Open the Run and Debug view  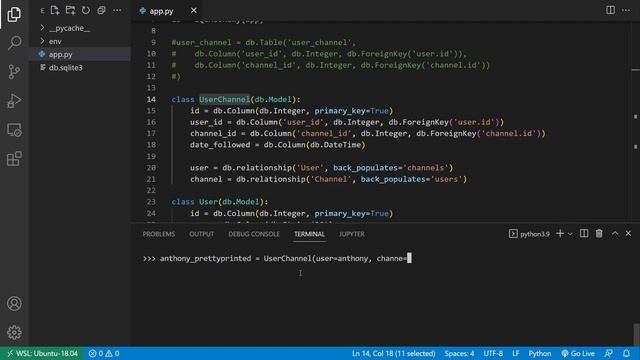pyautogui.click(x=14, y=101)
